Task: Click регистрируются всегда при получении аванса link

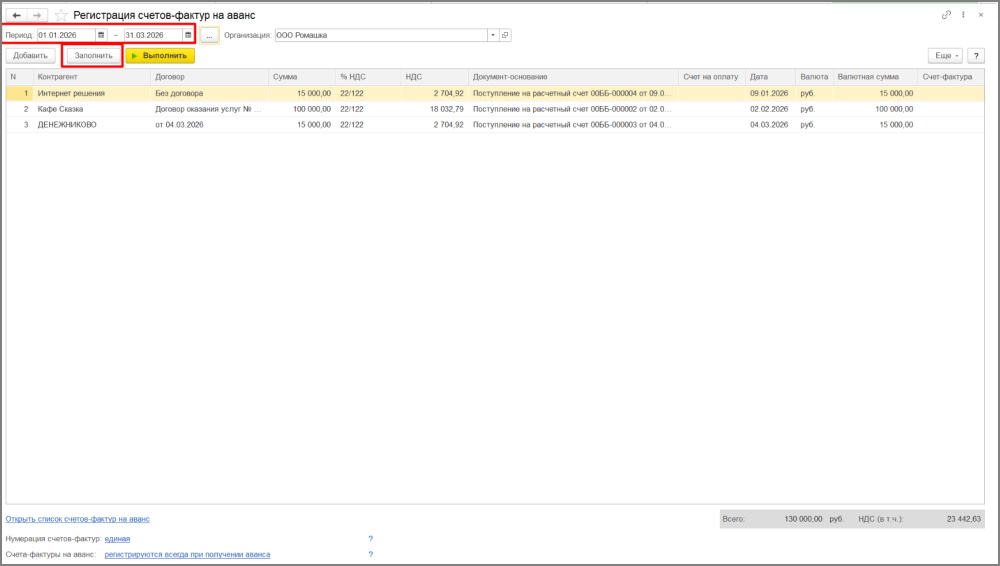Action: [187, 554]
